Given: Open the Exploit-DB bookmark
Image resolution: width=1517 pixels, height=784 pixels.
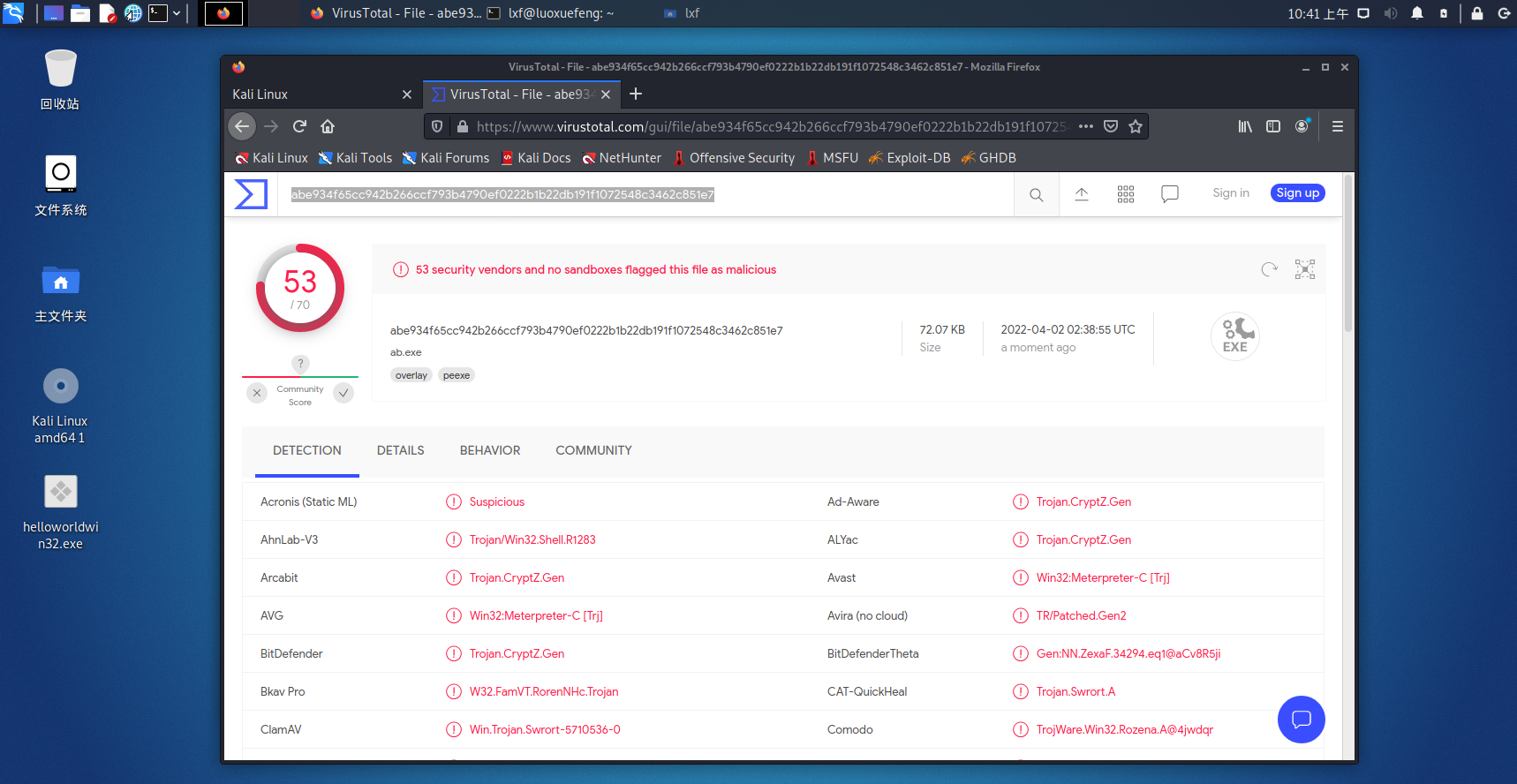Looking at the screenshot, I should (909, 158).
